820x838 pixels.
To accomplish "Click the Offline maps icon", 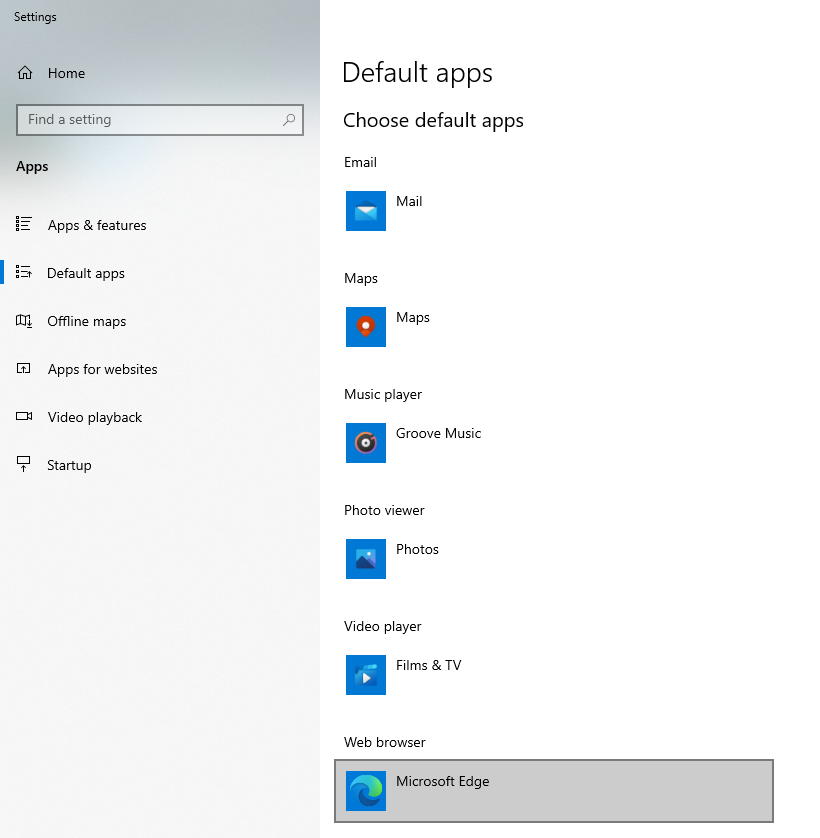I will [24, 321].
